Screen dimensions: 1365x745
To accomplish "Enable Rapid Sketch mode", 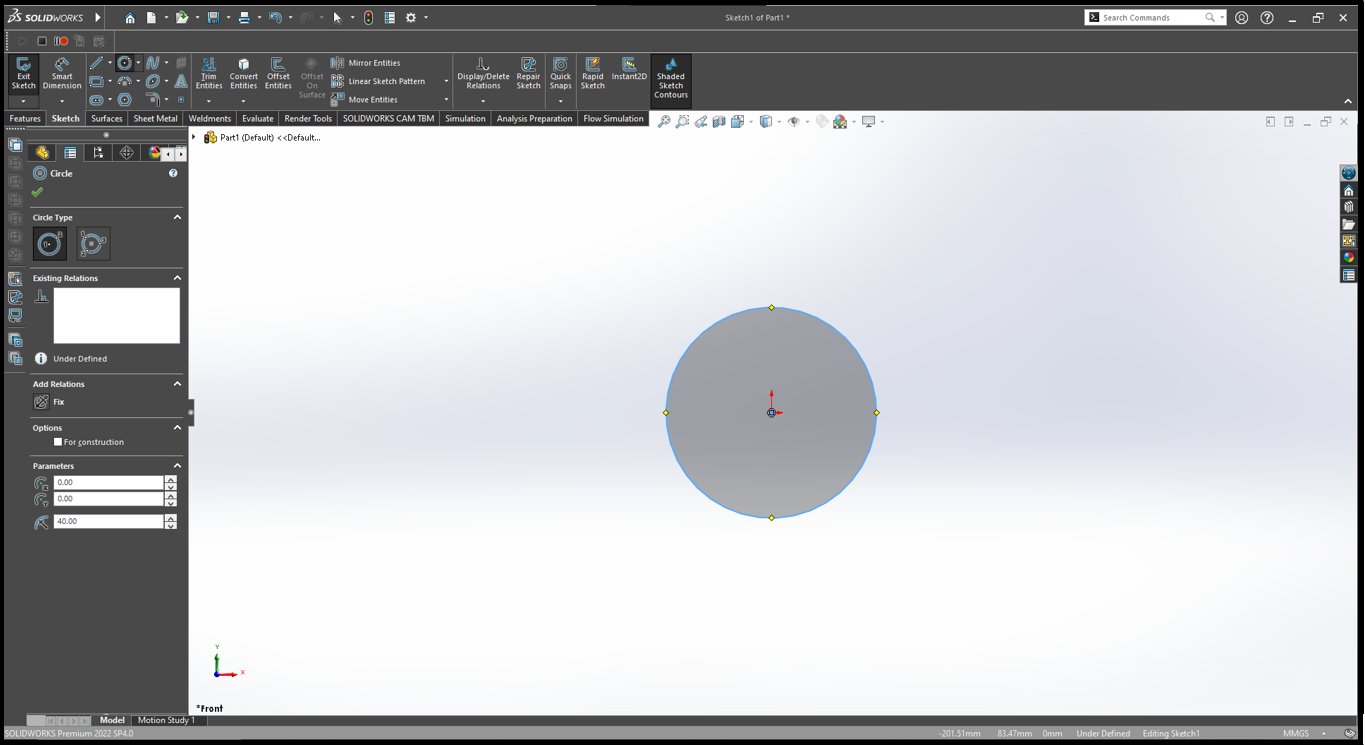I will point(592,72).
